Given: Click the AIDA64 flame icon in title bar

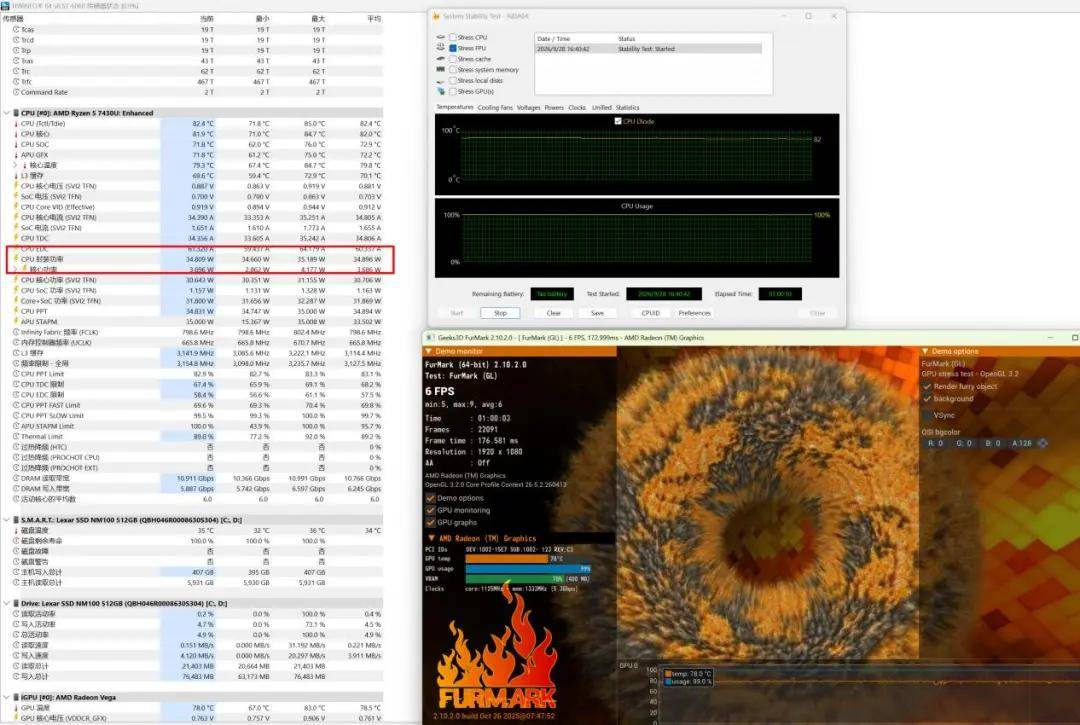Looking at the screenshot, I should (x=436, y=16).
